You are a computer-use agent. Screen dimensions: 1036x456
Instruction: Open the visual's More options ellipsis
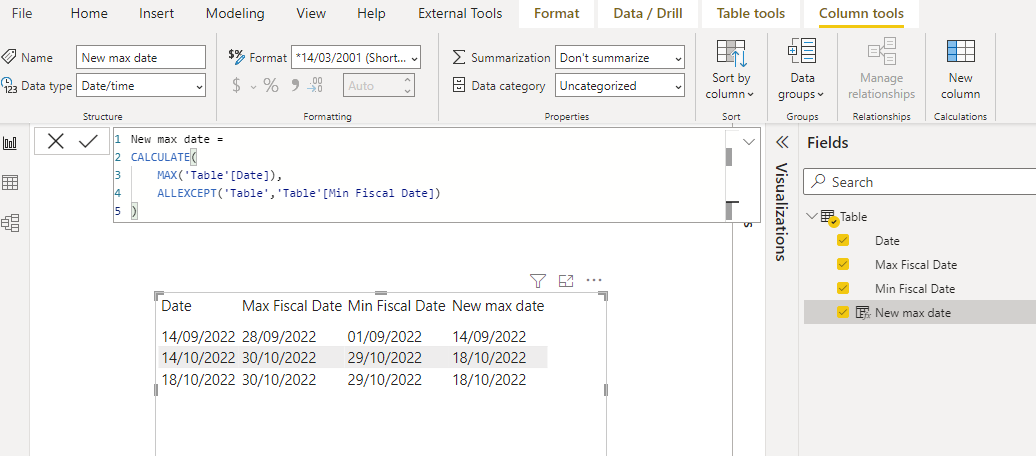pos(594,280)
